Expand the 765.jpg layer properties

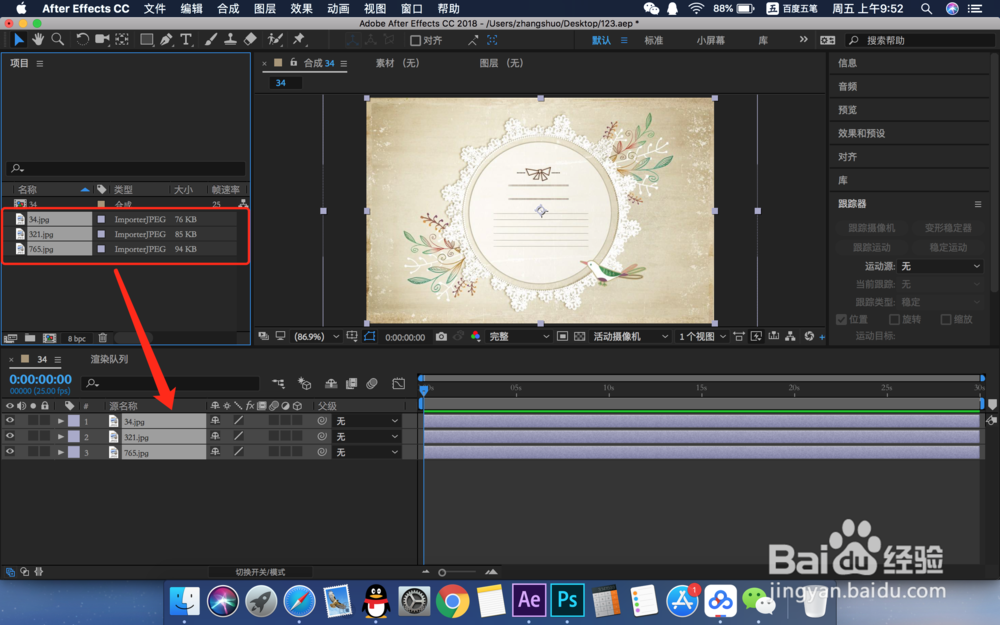61,452
